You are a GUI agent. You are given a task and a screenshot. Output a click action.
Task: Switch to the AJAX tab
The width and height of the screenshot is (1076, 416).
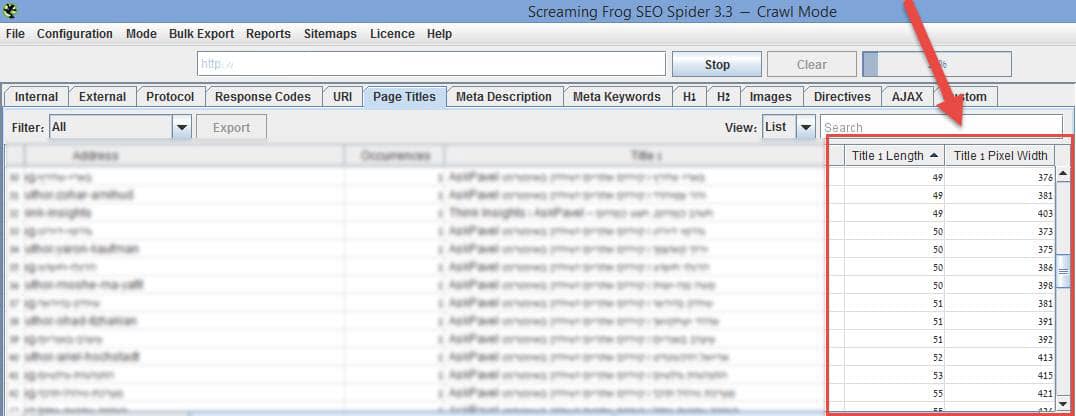click(x=907, y=97)
